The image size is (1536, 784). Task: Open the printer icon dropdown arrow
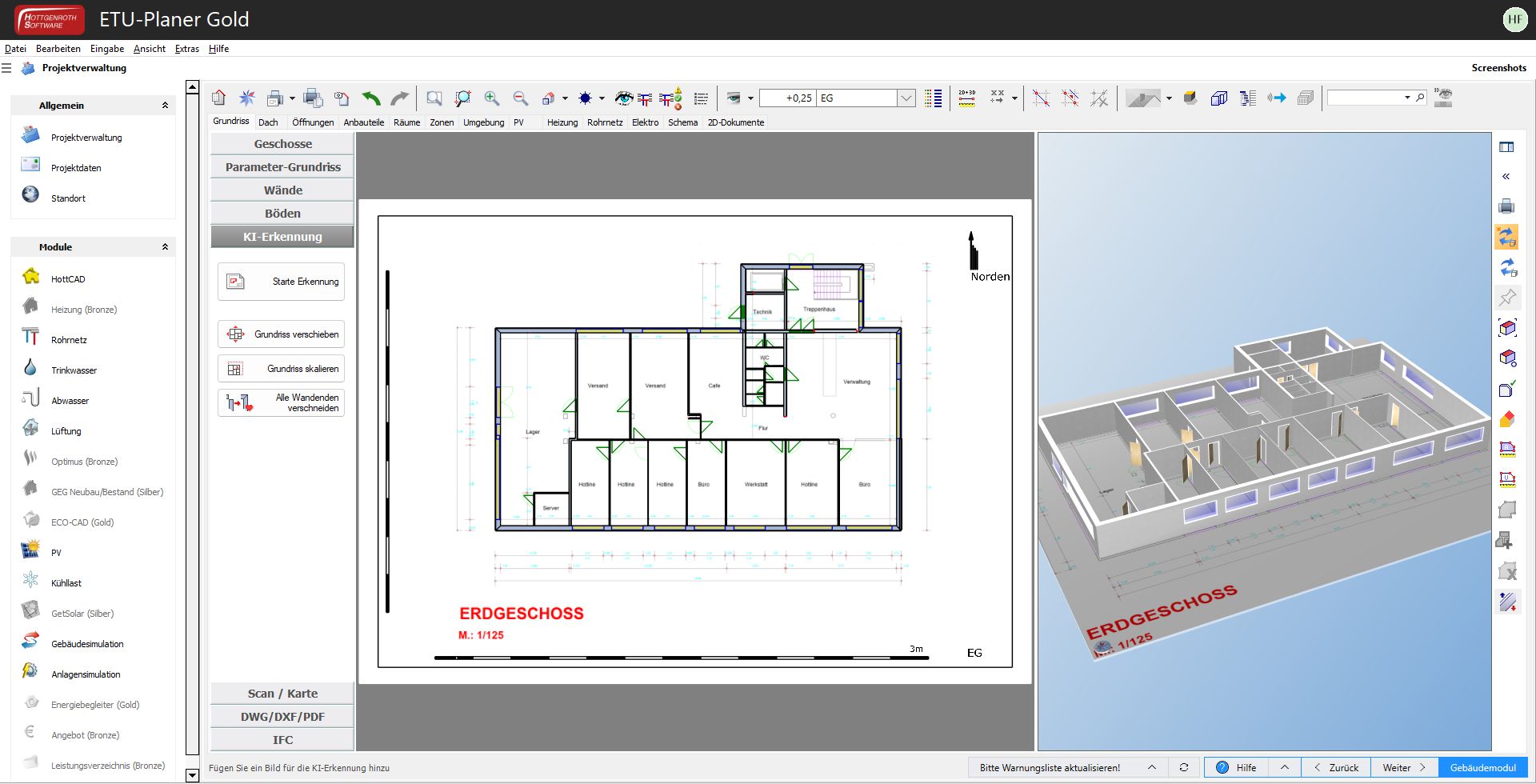(292, 99)
